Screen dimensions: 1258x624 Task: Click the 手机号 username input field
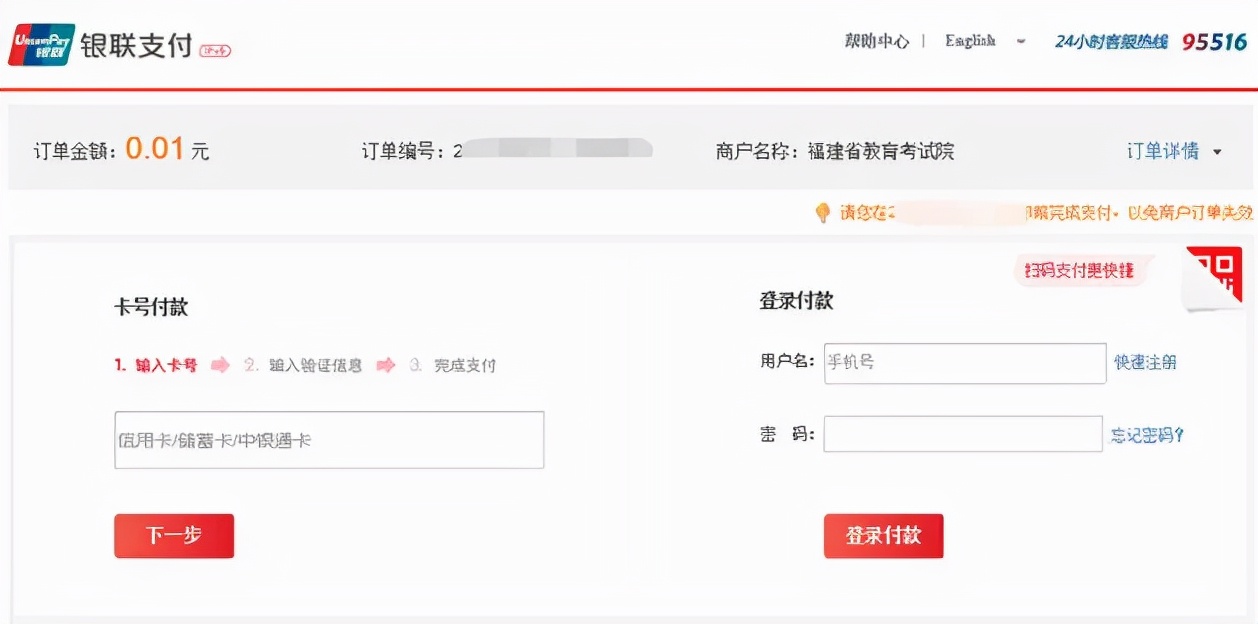[963, 363]
